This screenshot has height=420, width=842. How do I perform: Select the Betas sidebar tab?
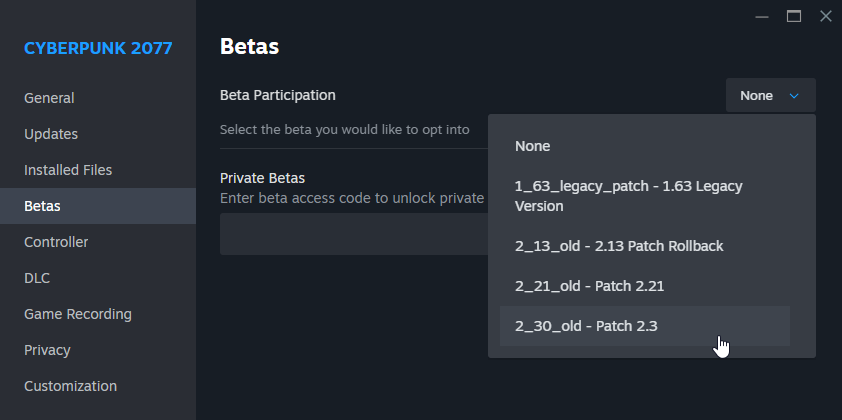[x=42, y=206]
